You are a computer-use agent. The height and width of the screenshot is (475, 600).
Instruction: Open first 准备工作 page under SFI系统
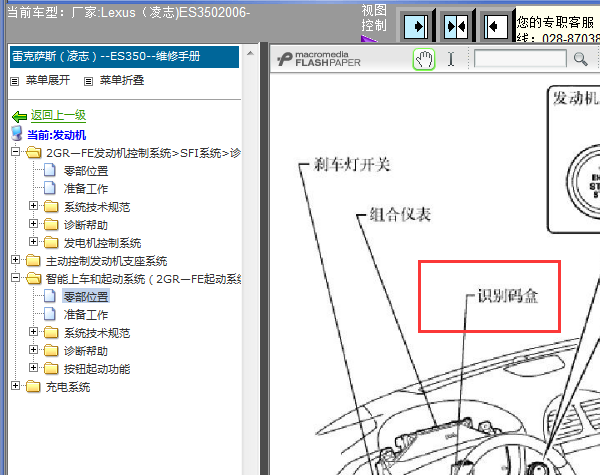[86, 189]
